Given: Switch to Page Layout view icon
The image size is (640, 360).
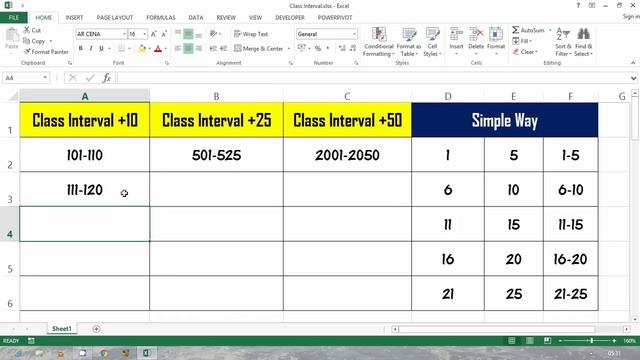Looking at the screenshot, I should click(x=529, y=340).
